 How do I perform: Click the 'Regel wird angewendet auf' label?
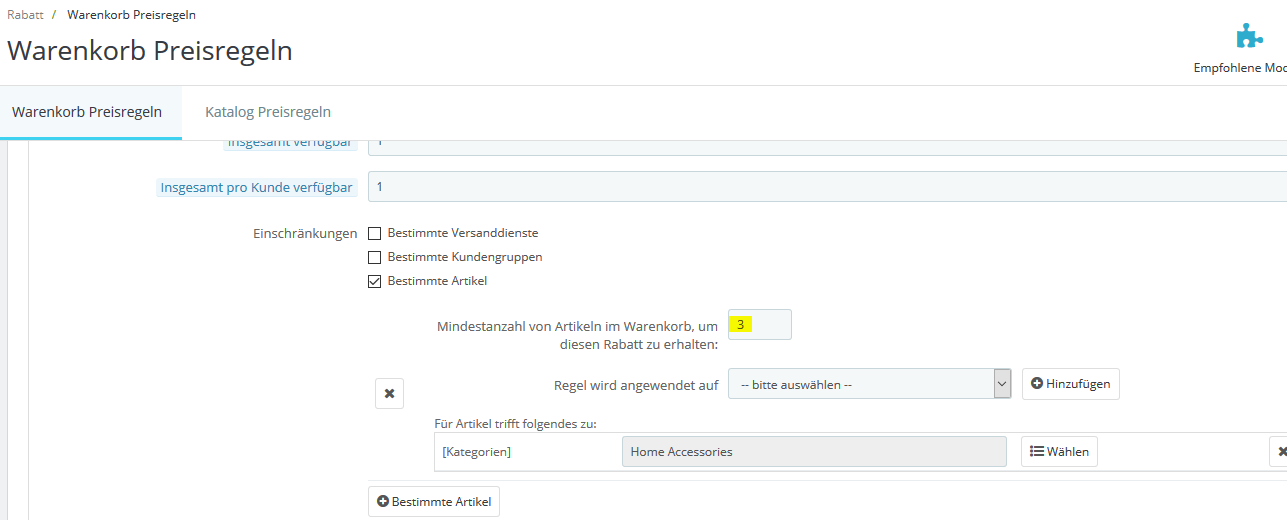(x=636, y=385)
